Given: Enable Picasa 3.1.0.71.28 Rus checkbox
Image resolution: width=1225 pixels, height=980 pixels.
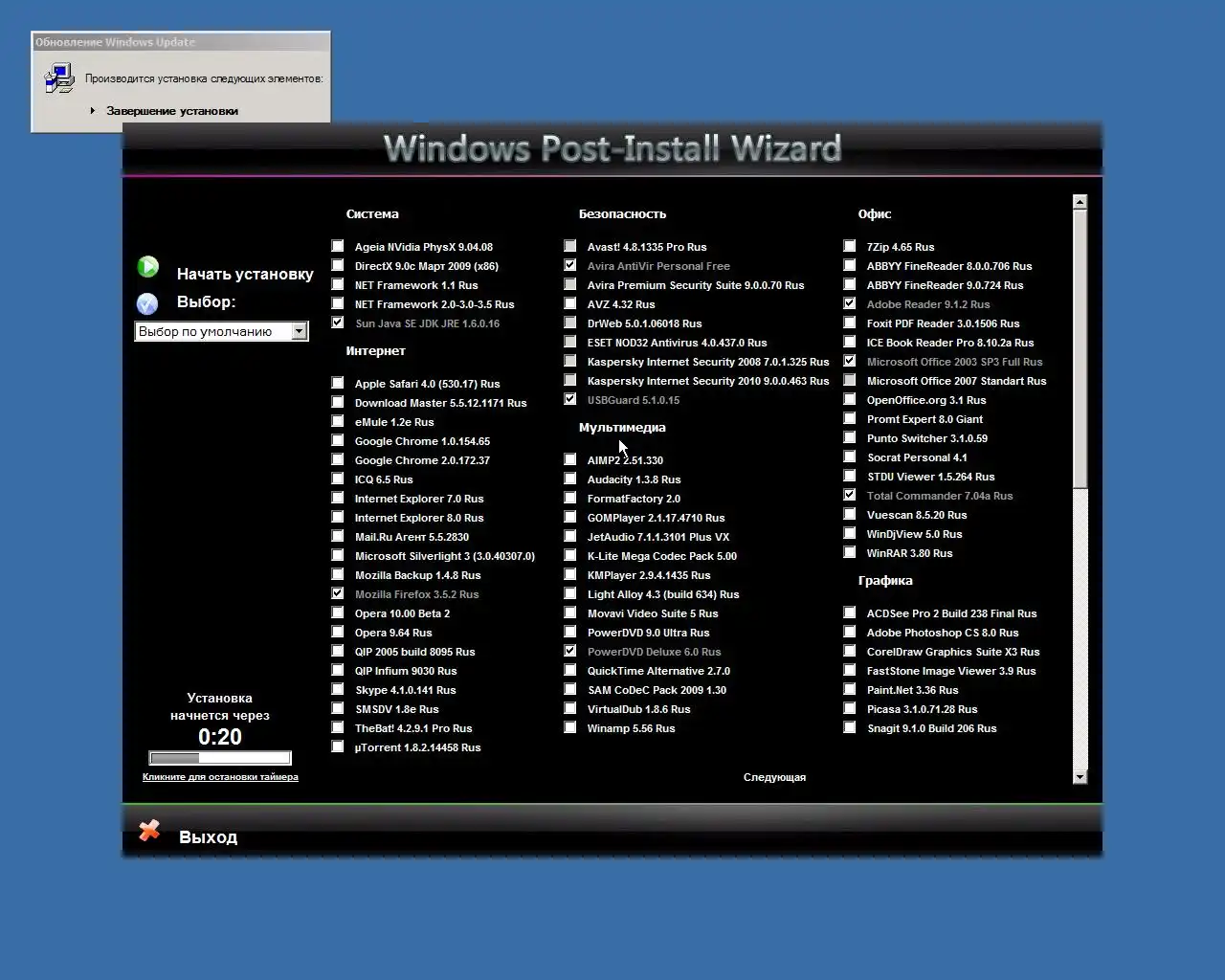Looking at the screenshot, I should coord(850,708).
